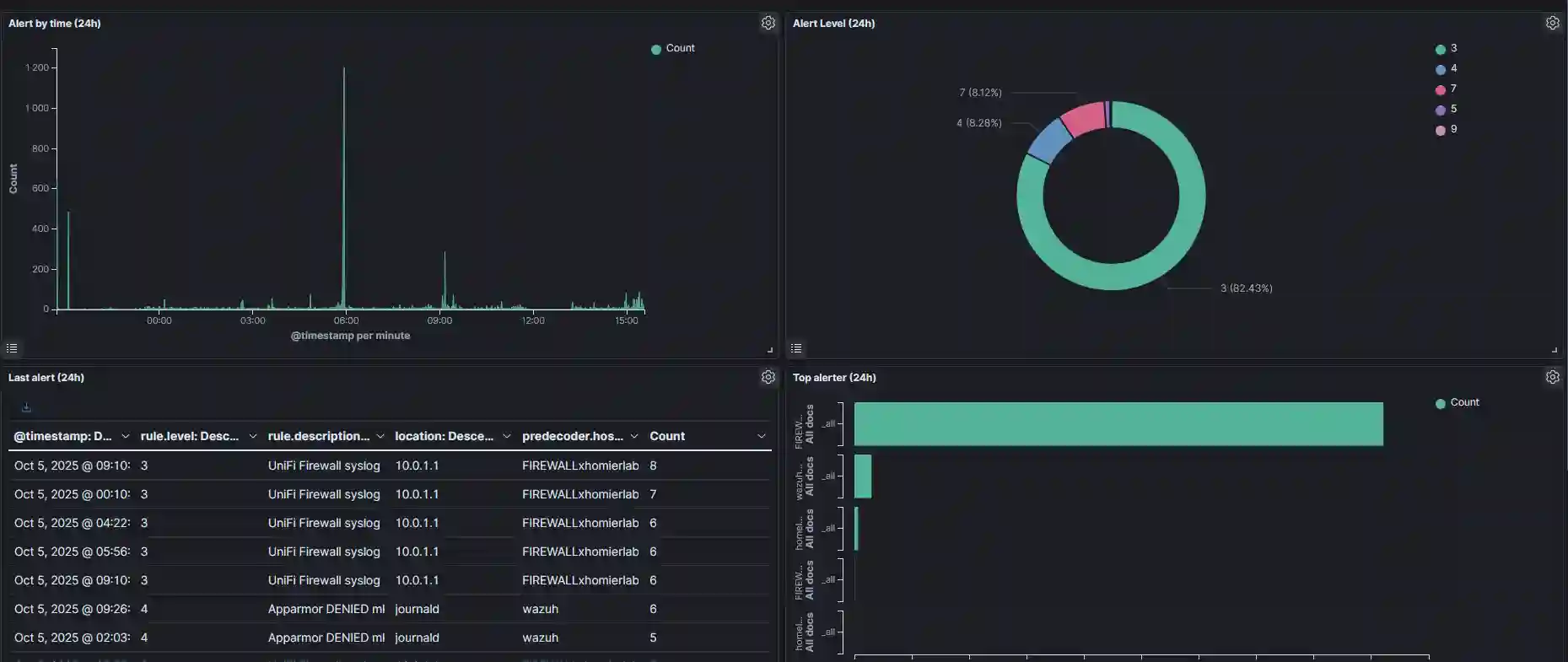The image size is (1568, 662).
Task: Open predecoder.hostname column dropdown chevron
Action: [x=633, y=436]
